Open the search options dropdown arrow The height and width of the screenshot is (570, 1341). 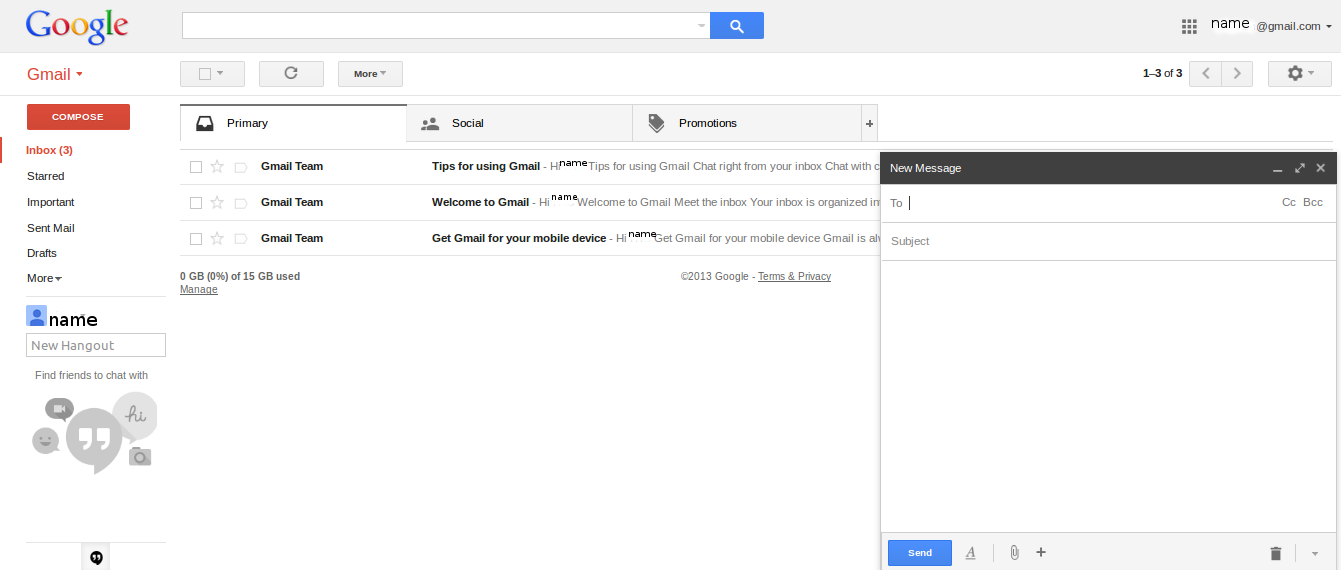701,26
